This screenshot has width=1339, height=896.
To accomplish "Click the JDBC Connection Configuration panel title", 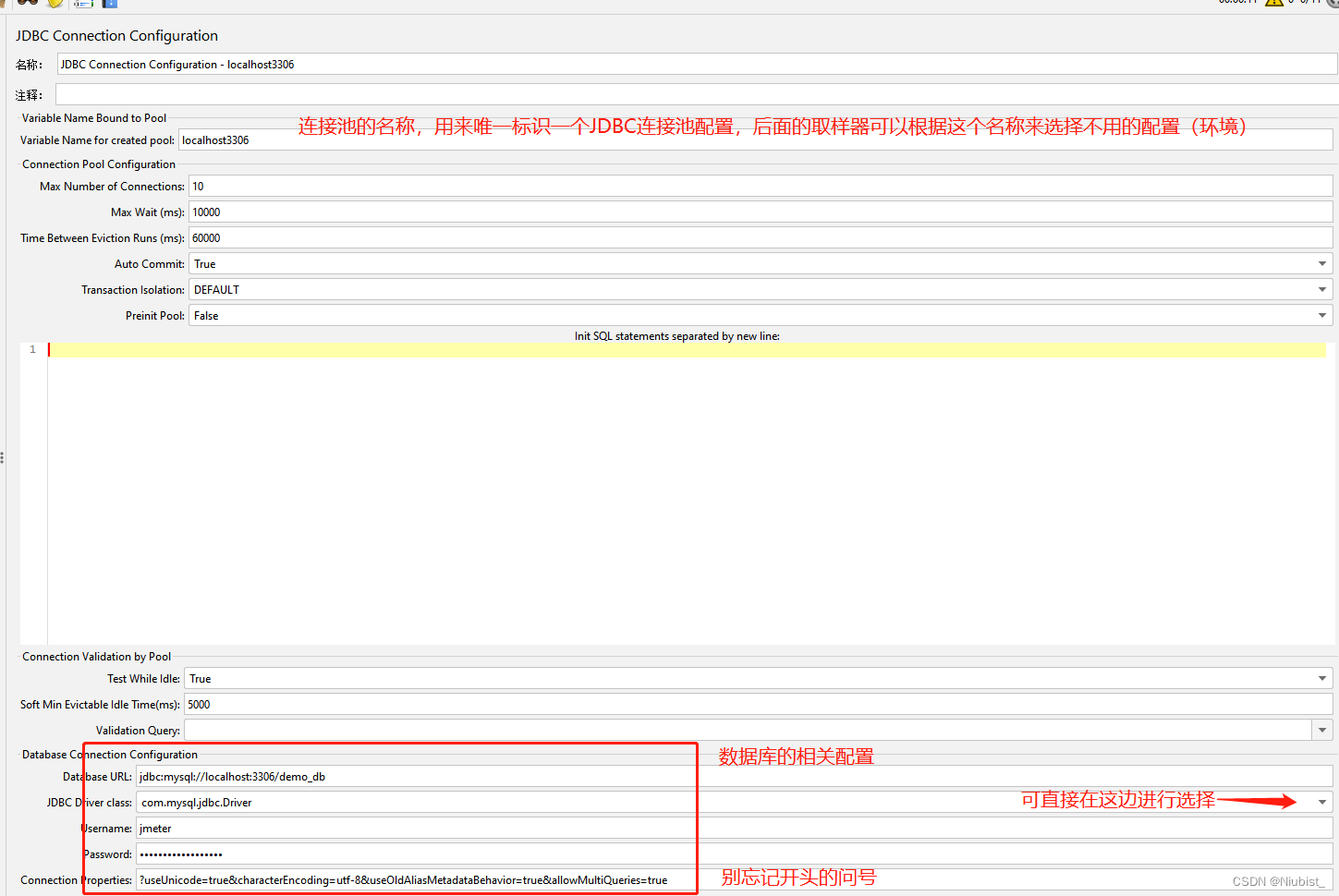I will coord(116,35).
